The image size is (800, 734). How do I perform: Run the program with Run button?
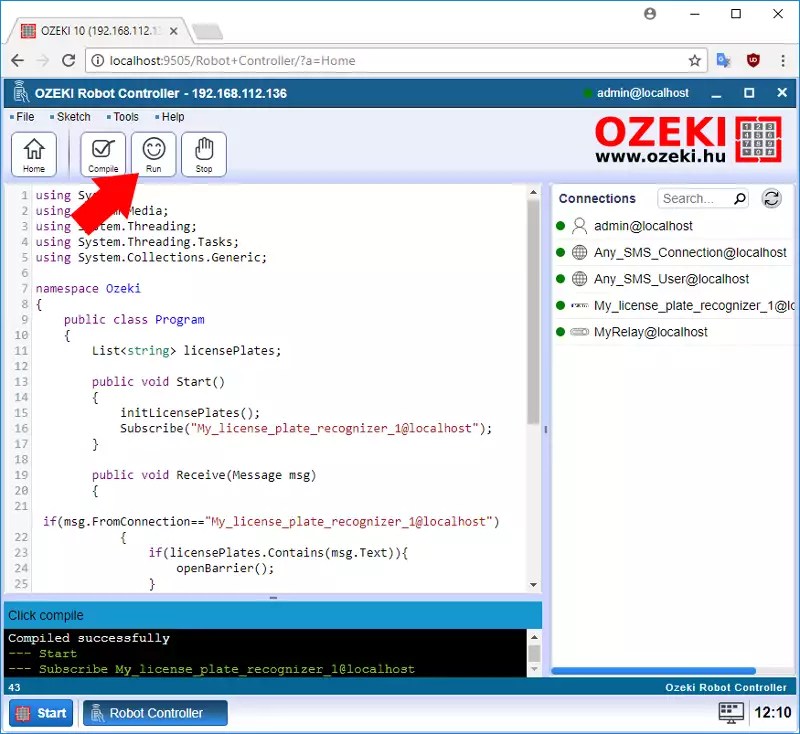(154, 154)
